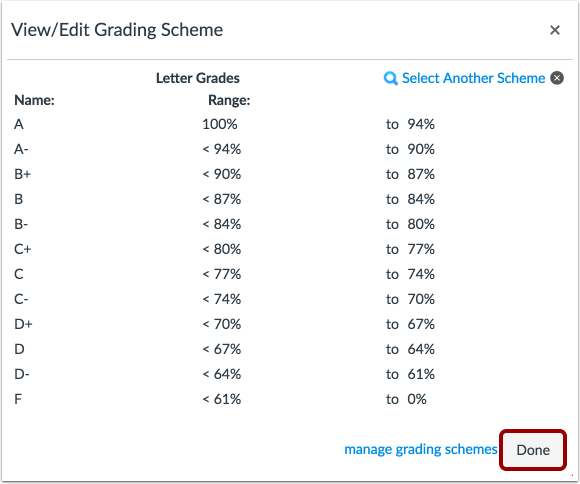Click the A- grade name
The height and width of the screenshot is (484, 580).
coord(21,149)
